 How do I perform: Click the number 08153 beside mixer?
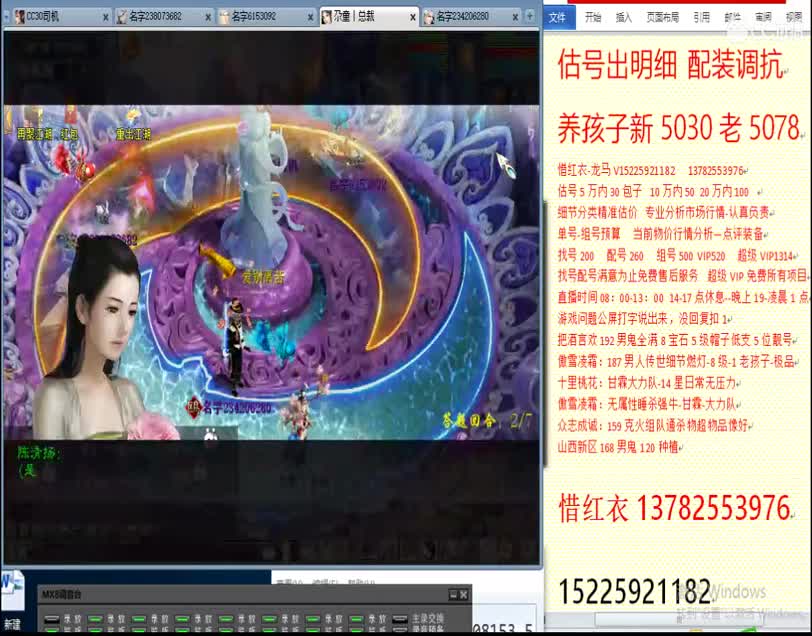503,628
